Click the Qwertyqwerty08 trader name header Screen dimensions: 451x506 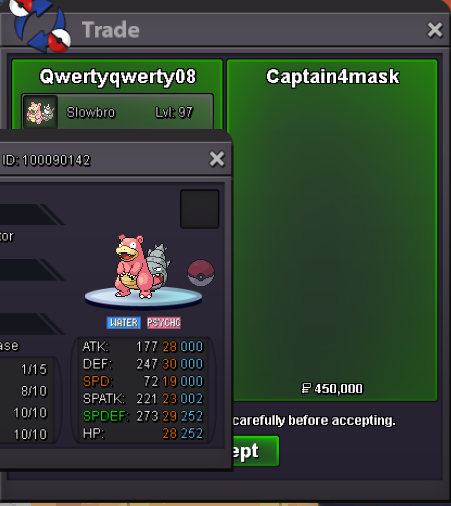click(x=117, y=76)
